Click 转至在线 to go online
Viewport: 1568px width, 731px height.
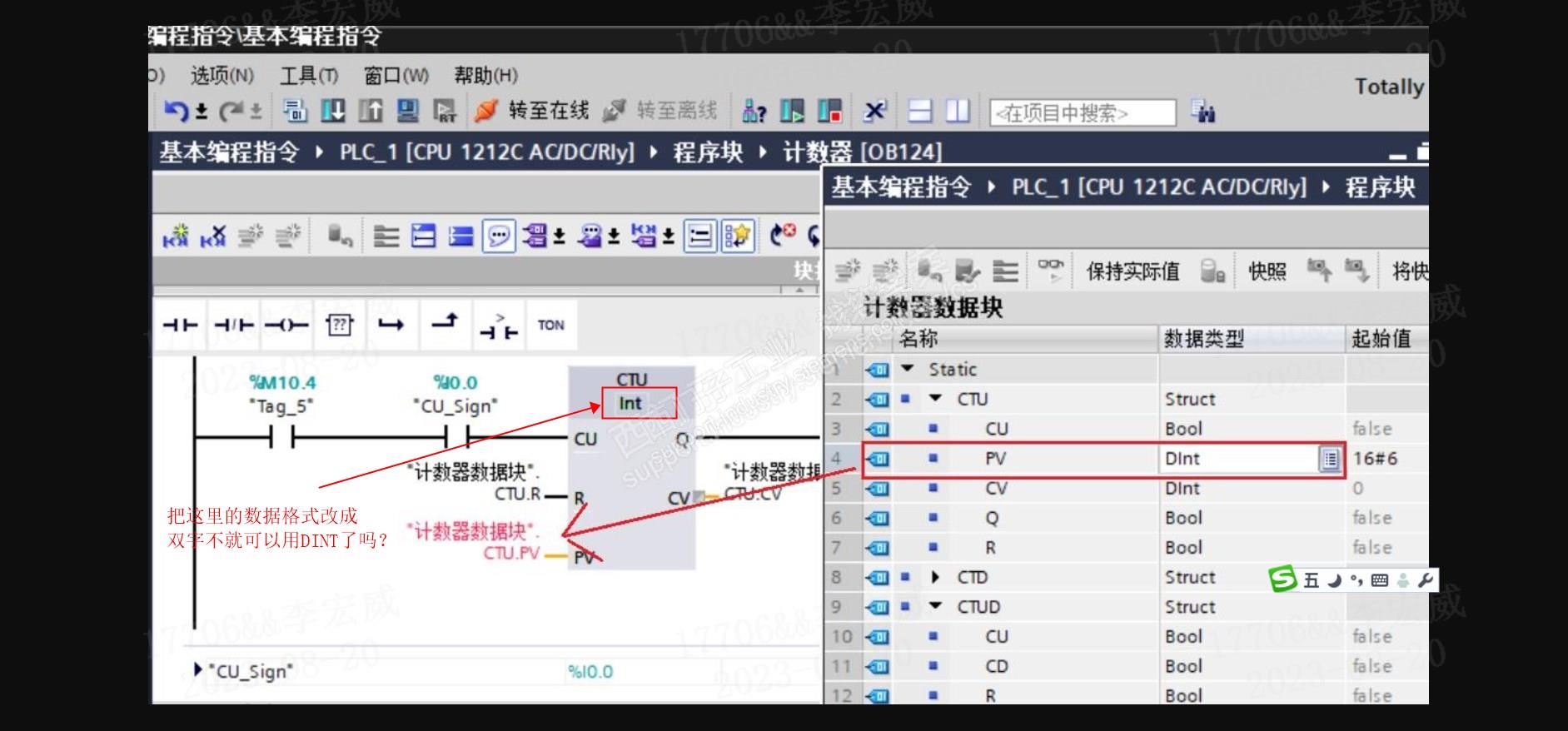[532, 110]
